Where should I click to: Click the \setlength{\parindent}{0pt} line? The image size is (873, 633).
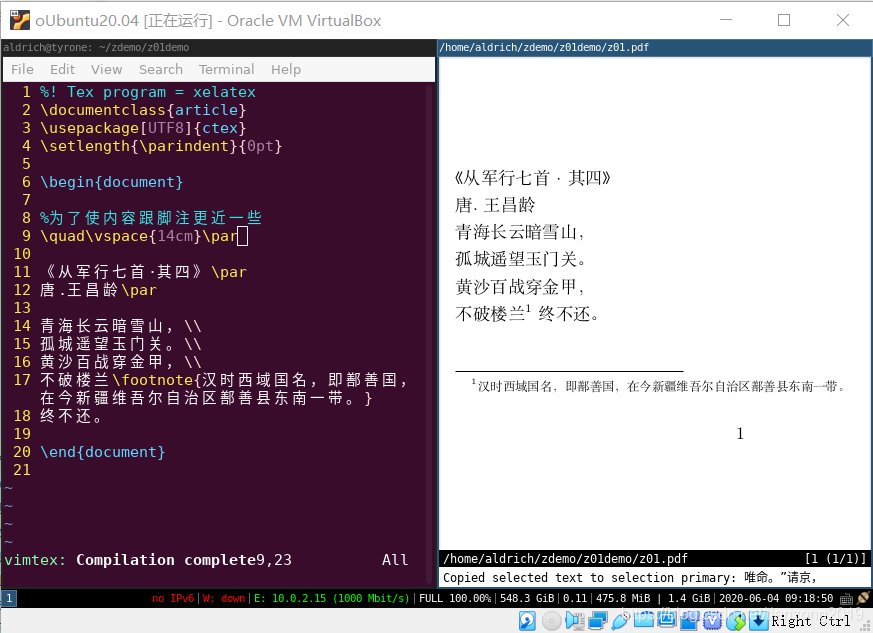(x=161, y=146)
